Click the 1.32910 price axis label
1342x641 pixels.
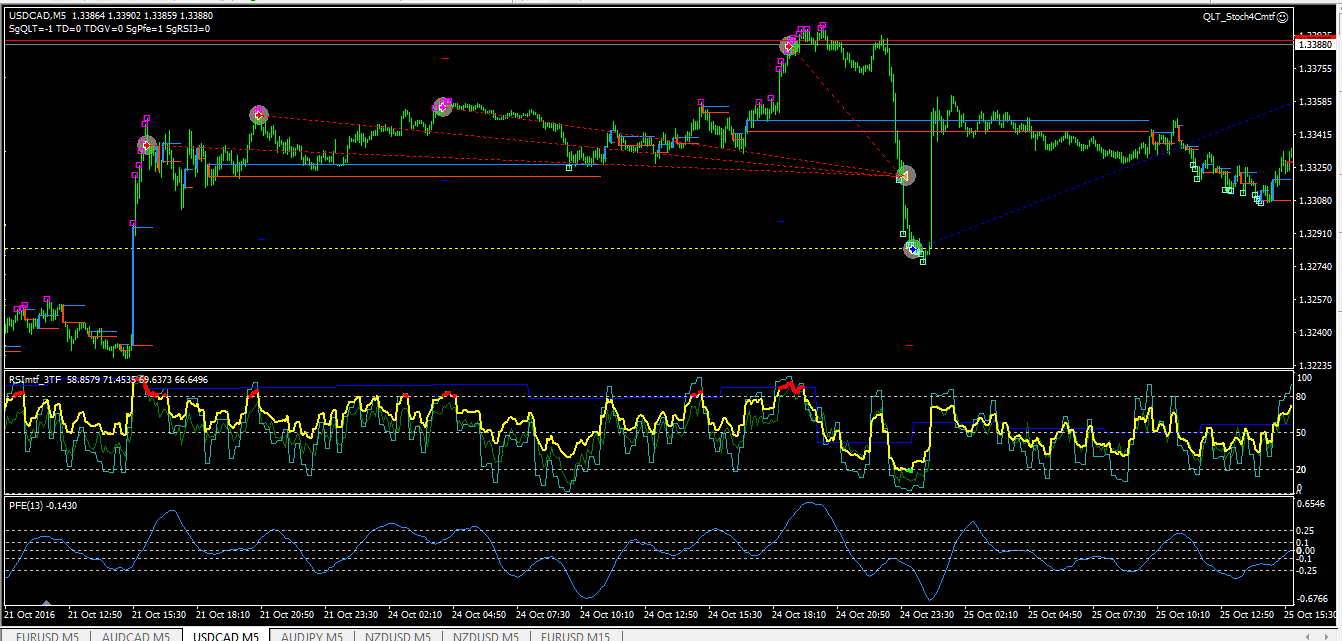pos(1315,234)
